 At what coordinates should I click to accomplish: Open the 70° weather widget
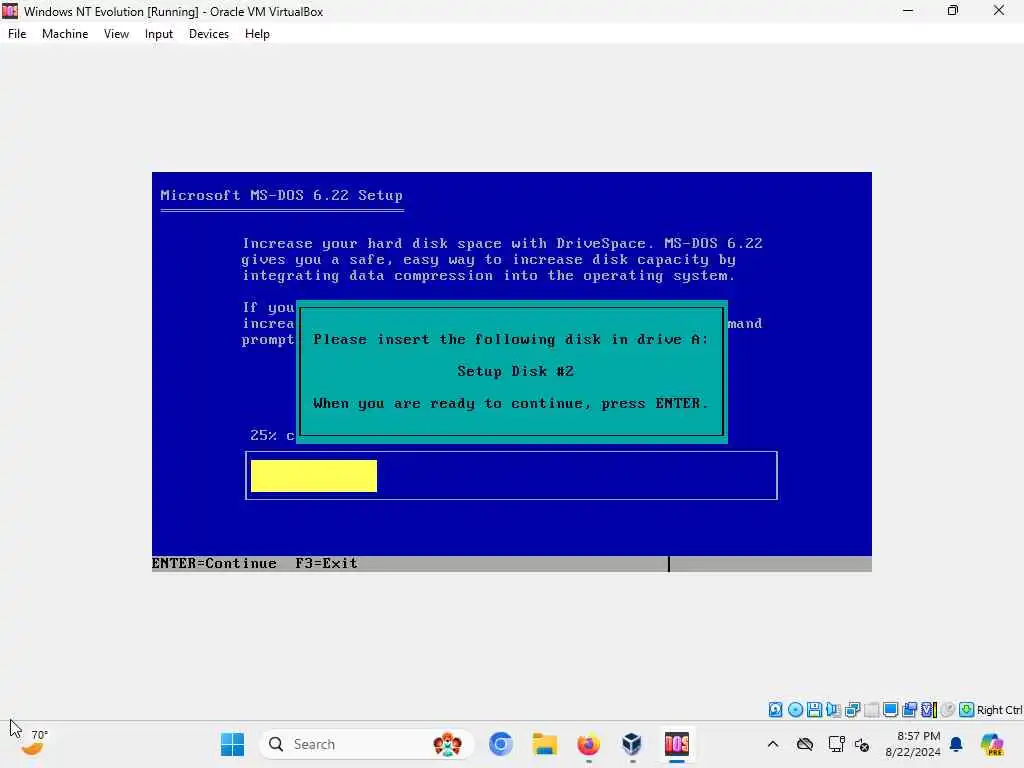coord(33,743)
